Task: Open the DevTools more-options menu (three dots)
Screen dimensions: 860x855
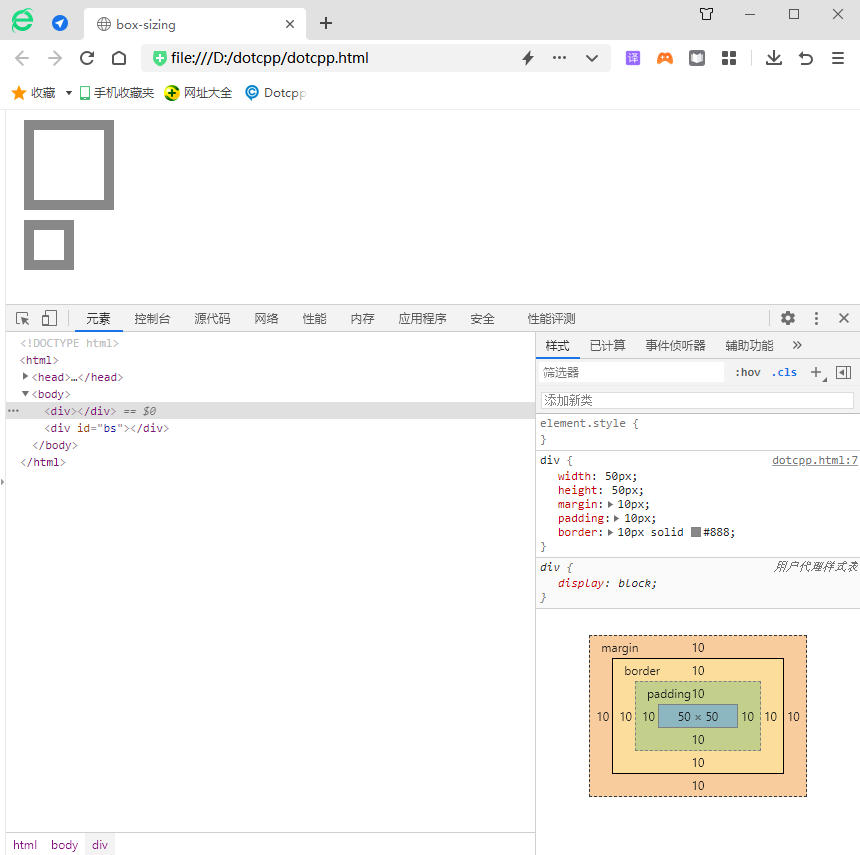Action: [817, 317]
